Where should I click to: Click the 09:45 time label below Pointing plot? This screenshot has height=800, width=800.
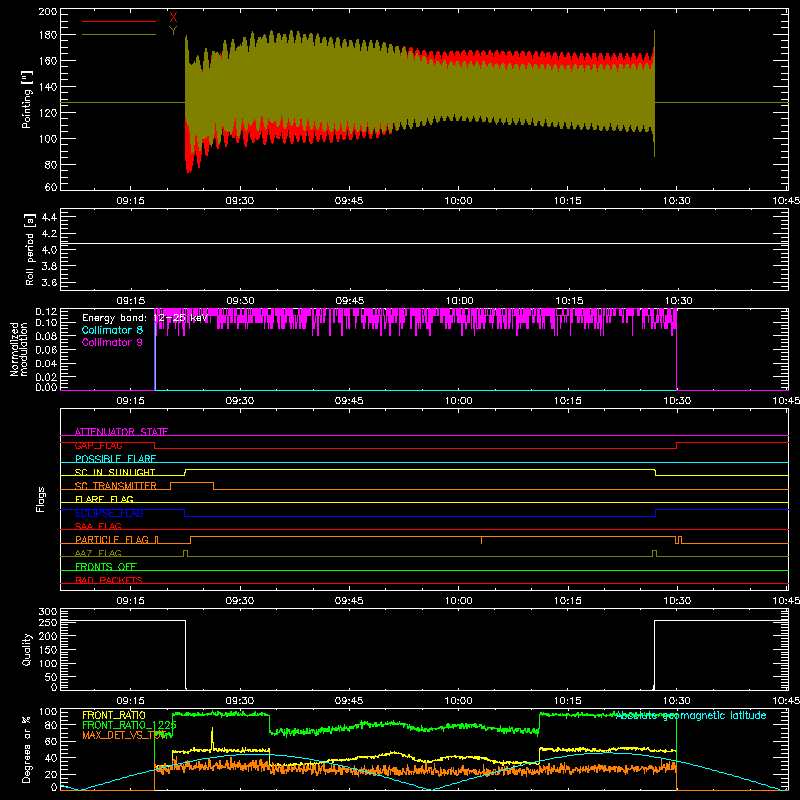point(349,201)
